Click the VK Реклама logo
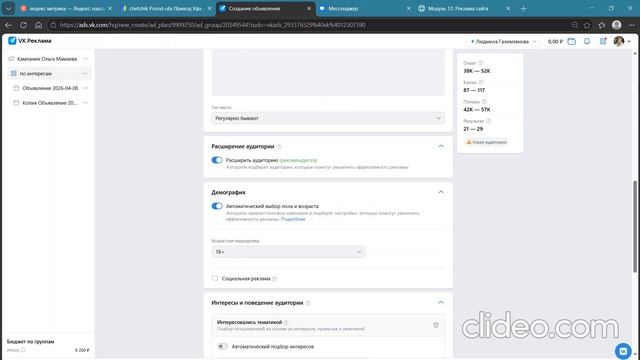 point(30,41)
